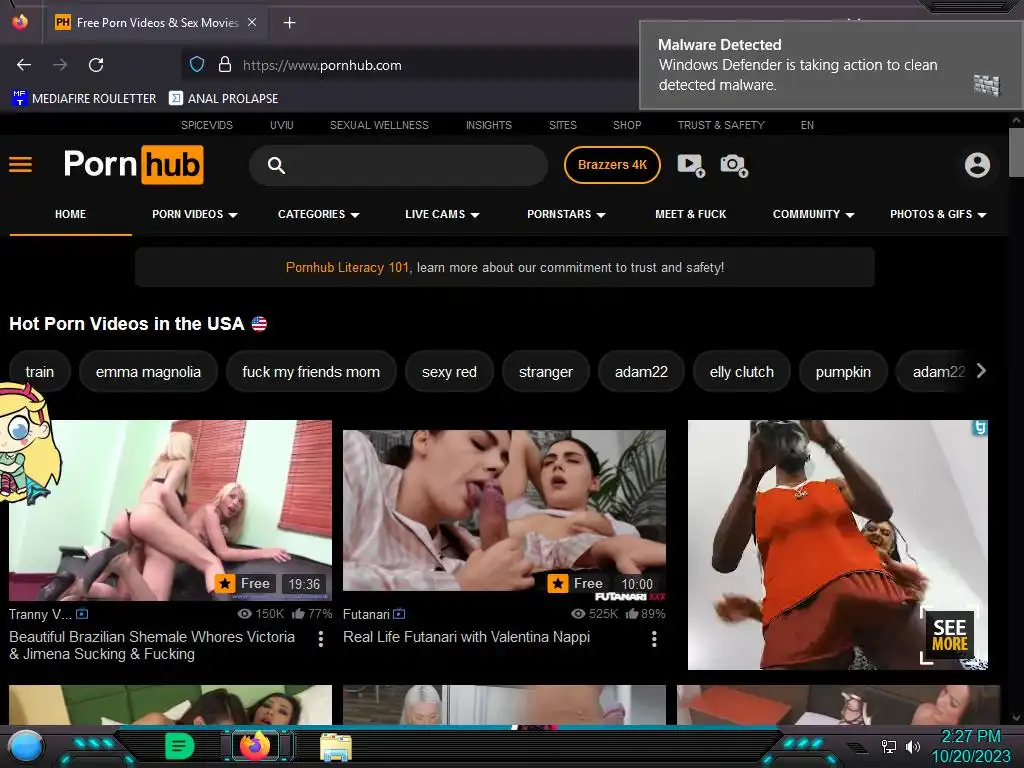Open the 10:00 duration video thumbnail

pos(504,510)
